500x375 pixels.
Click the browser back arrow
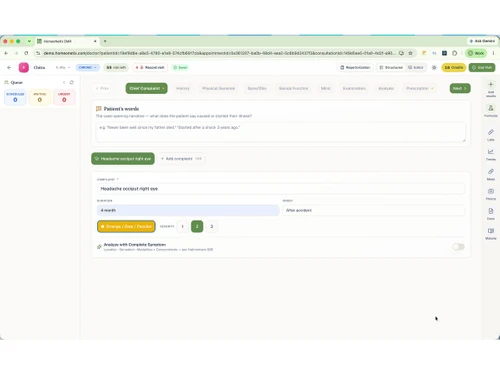click(6, 53)
